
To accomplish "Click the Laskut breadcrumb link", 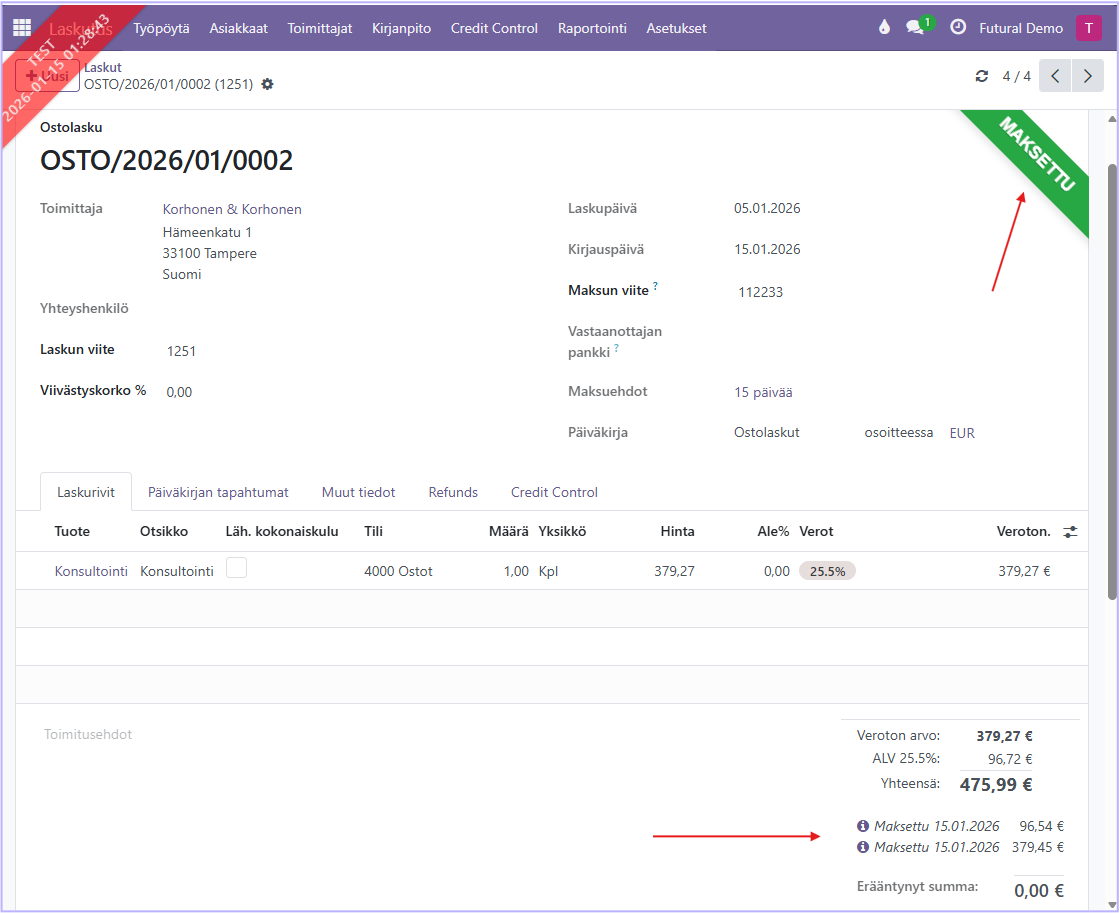I will (102, 67).
